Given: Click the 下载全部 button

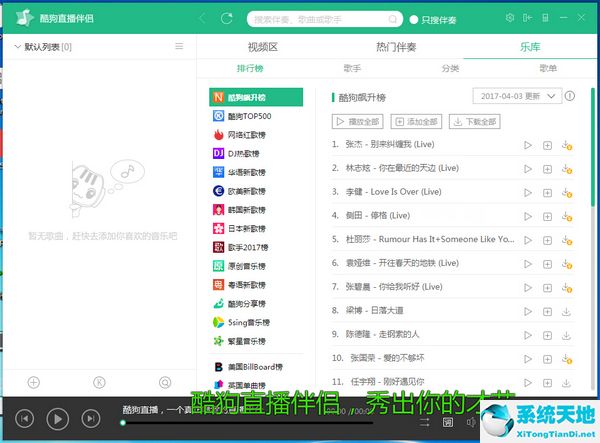Looking at the screenshot, I should 475,122.
